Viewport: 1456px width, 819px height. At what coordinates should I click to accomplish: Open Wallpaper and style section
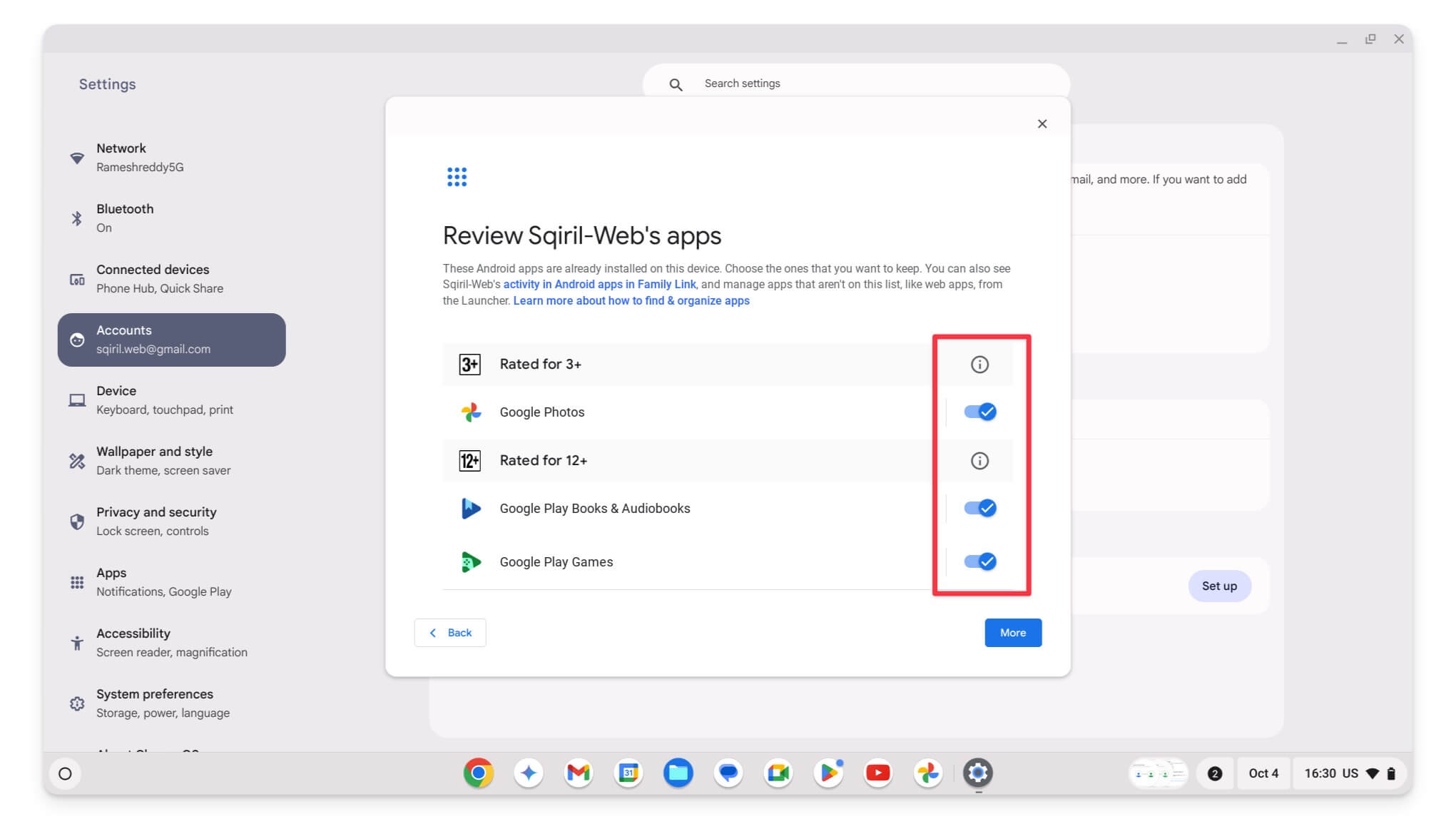click(171, 461)
